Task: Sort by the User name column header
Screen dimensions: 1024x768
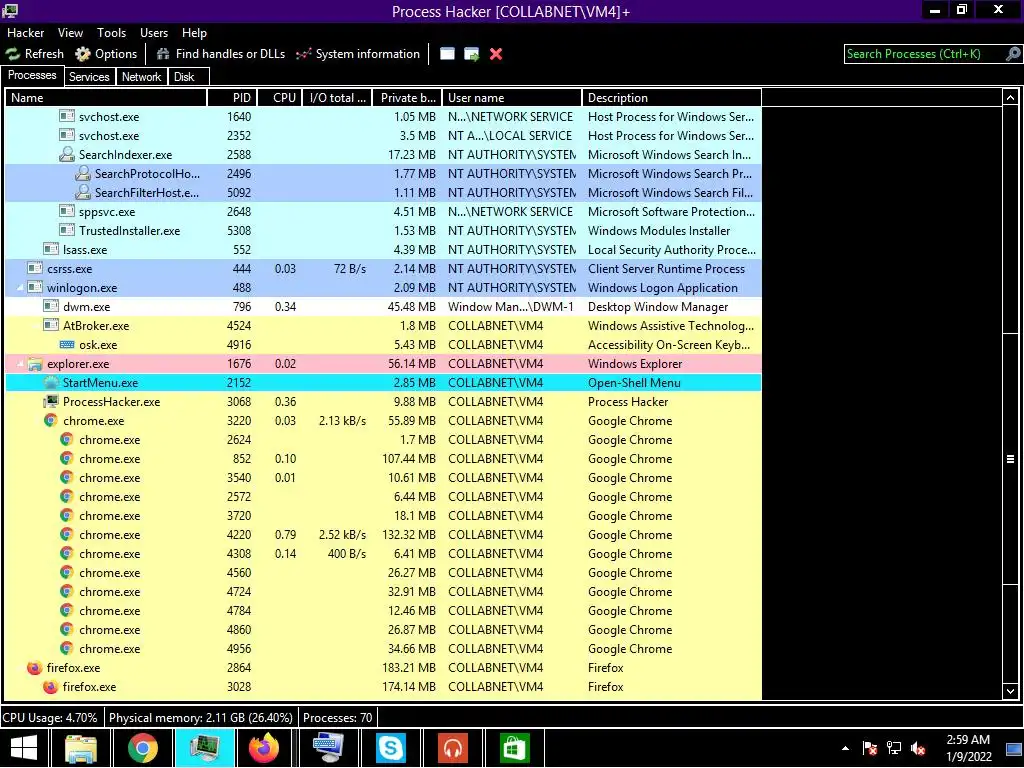Action: [x=512, y=98]
